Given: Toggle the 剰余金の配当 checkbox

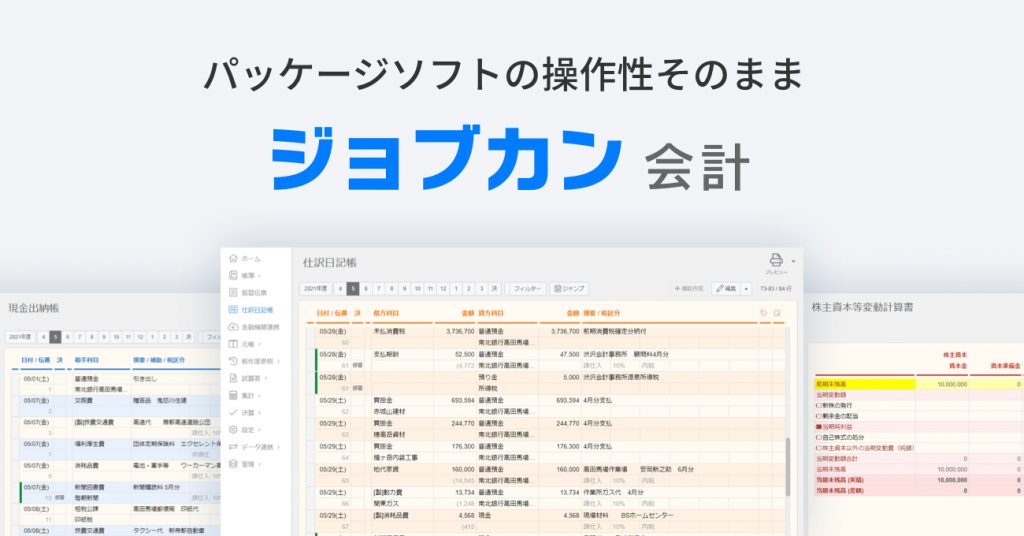Looking at the screenshot, I should (x=819, y=416).
